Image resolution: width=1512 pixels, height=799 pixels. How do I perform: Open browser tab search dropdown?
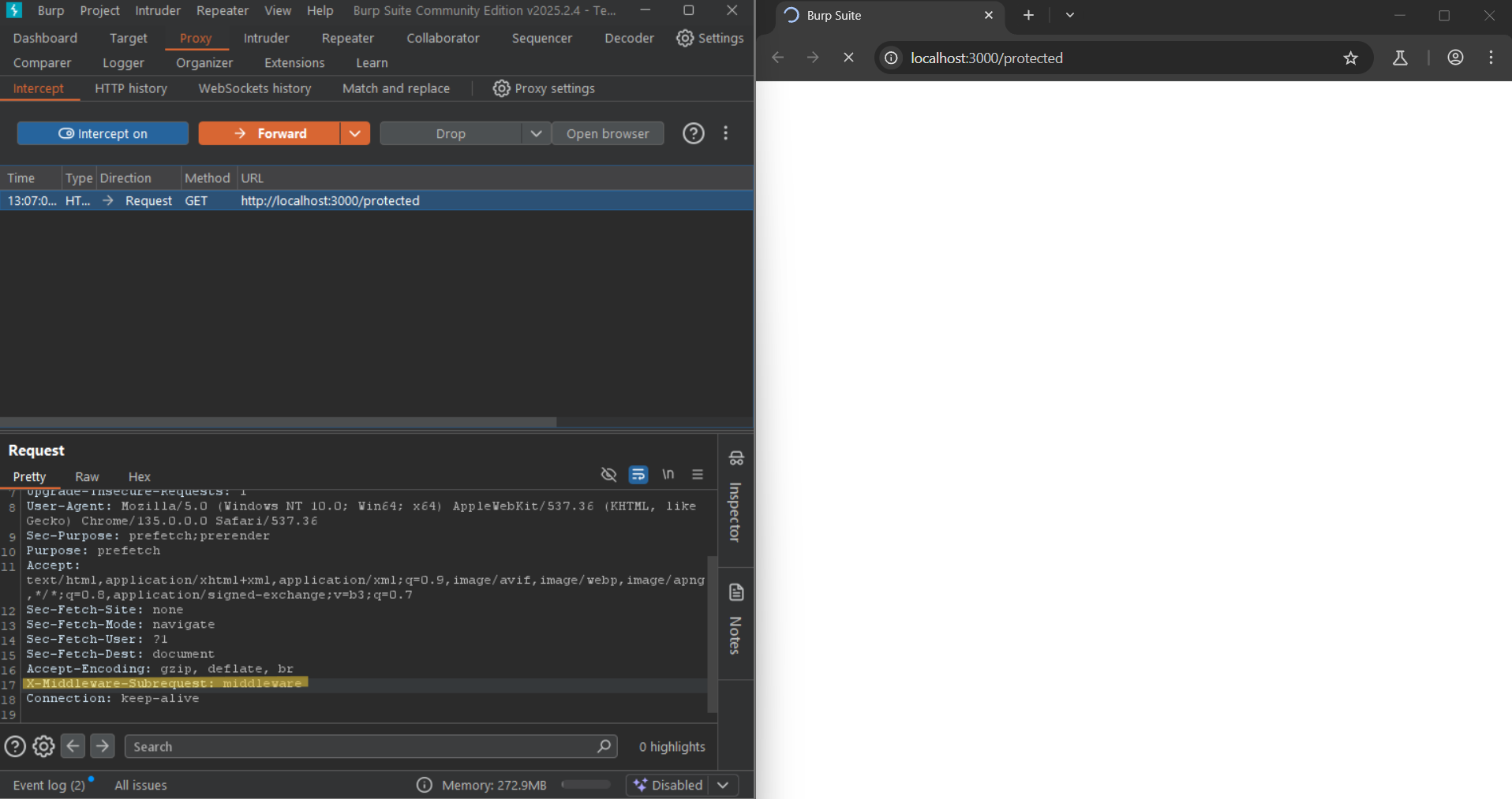[x=1069, y=15]
